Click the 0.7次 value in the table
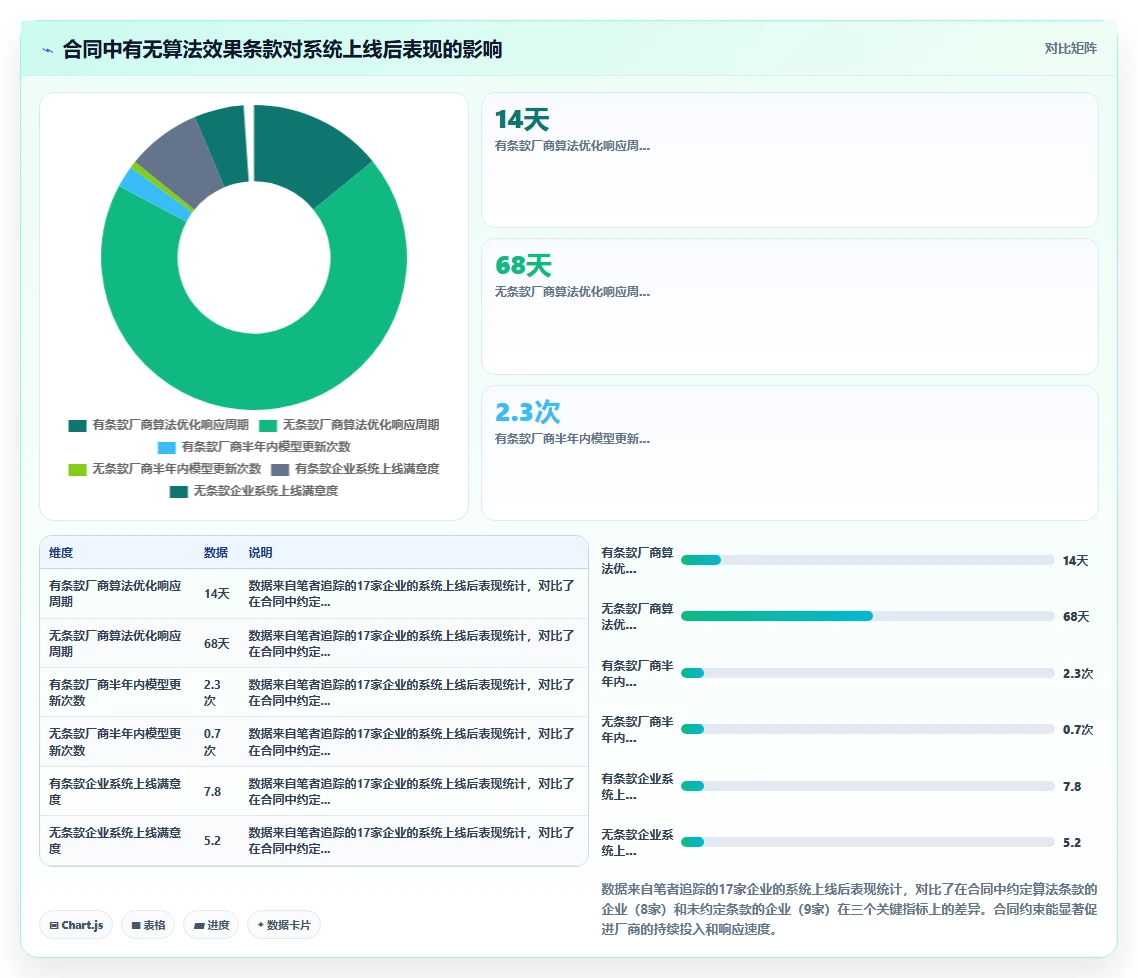The width and height of the screenshot is (1138, 978). (213, 742)
